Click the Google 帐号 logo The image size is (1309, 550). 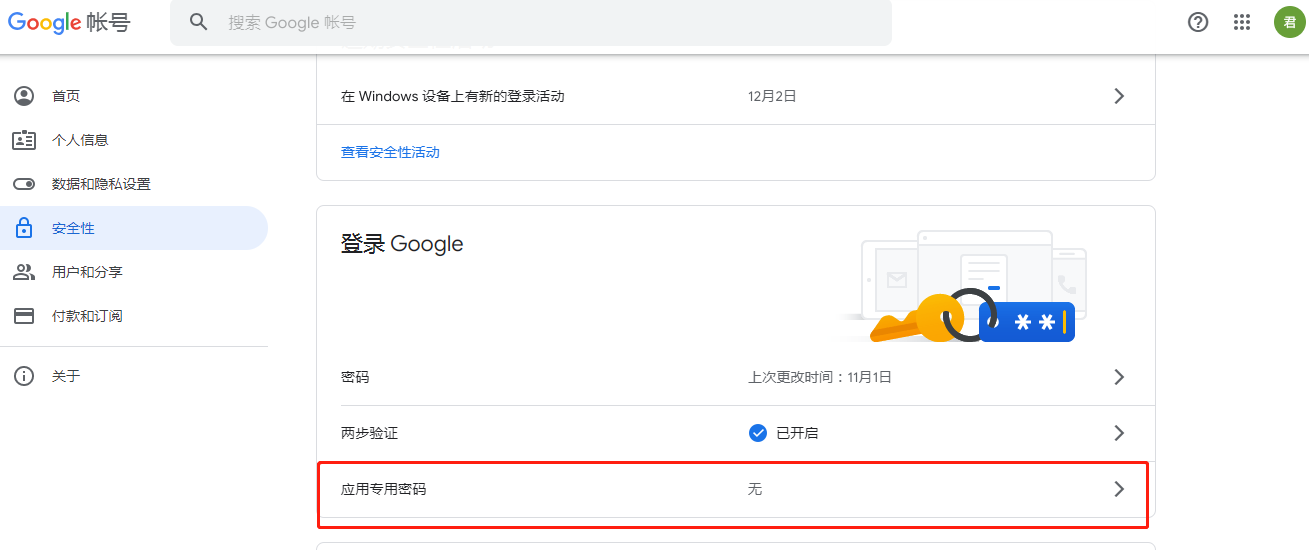pyautogui.click(x=69, y=22)
